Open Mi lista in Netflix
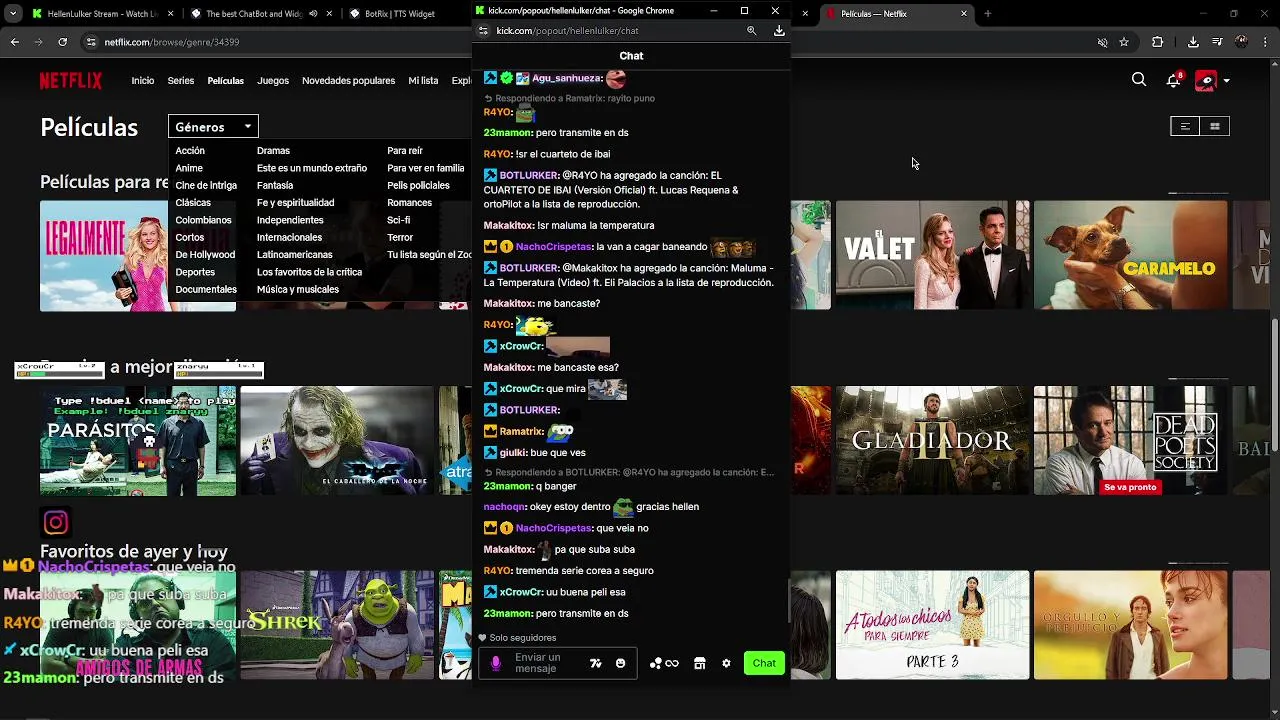 click(x=423, y=81)
